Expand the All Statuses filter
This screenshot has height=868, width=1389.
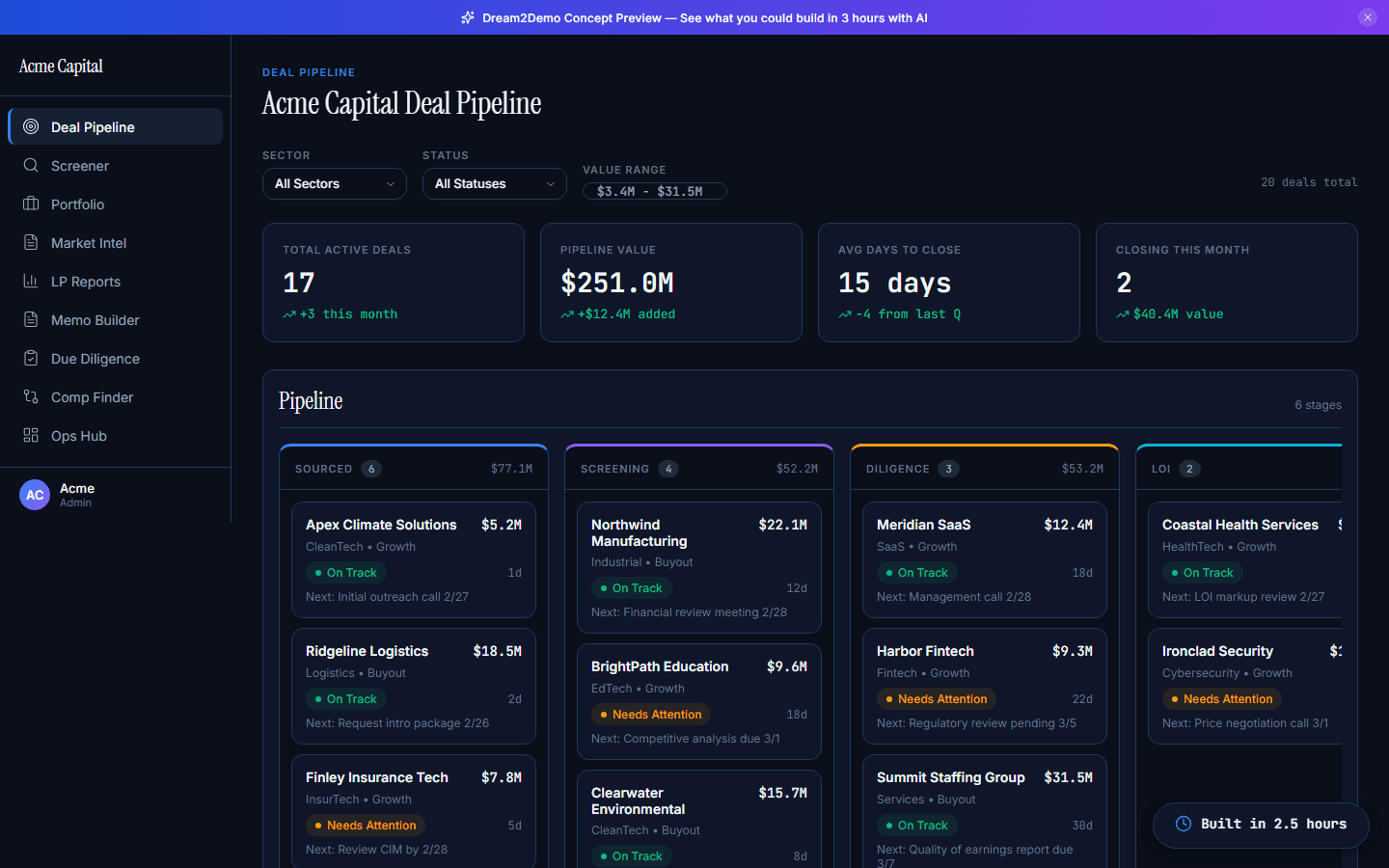coord(494,183)
